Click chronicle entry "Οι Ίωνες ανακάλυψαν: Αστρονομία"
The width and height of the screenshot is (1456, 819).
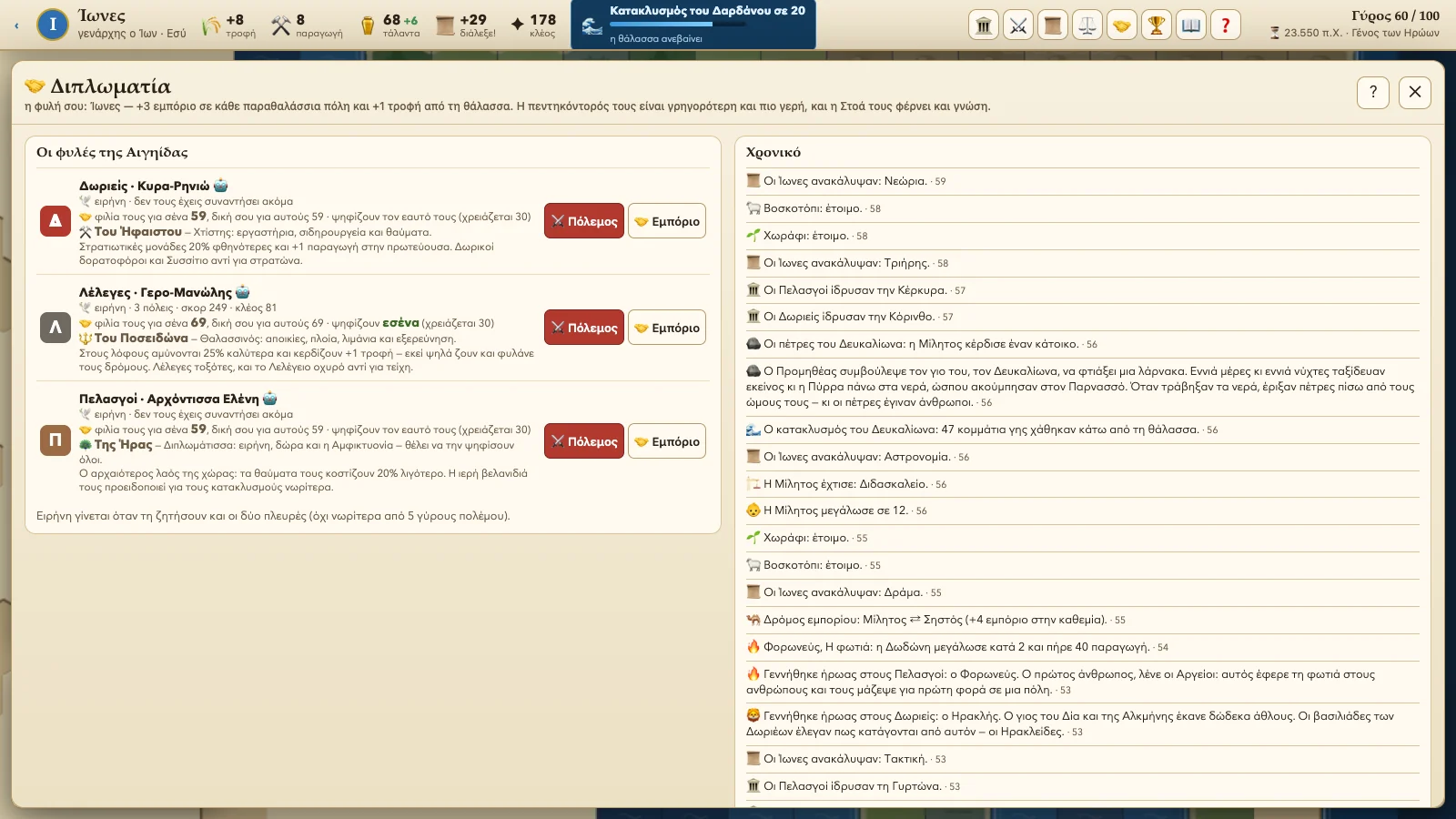(1083, 457)
